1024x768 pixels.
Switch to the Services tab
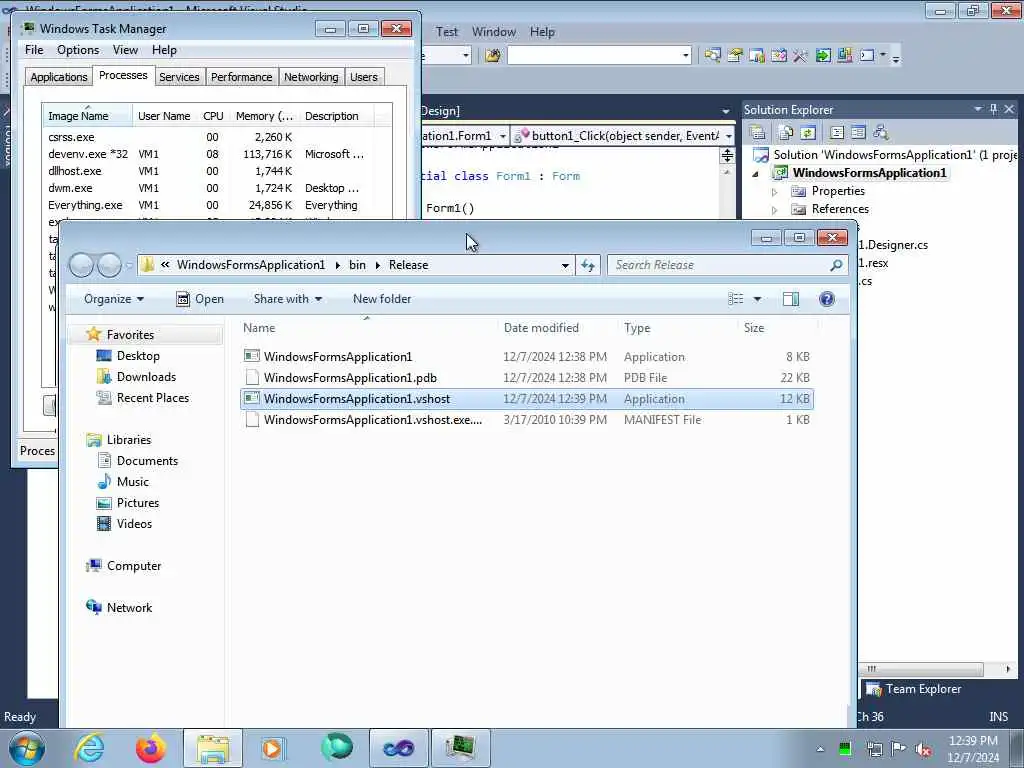179,77
